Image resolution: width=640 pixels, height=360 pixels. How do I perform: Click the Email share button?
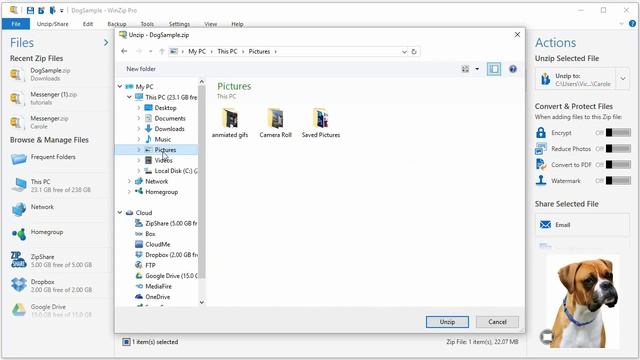coord(582,224)
